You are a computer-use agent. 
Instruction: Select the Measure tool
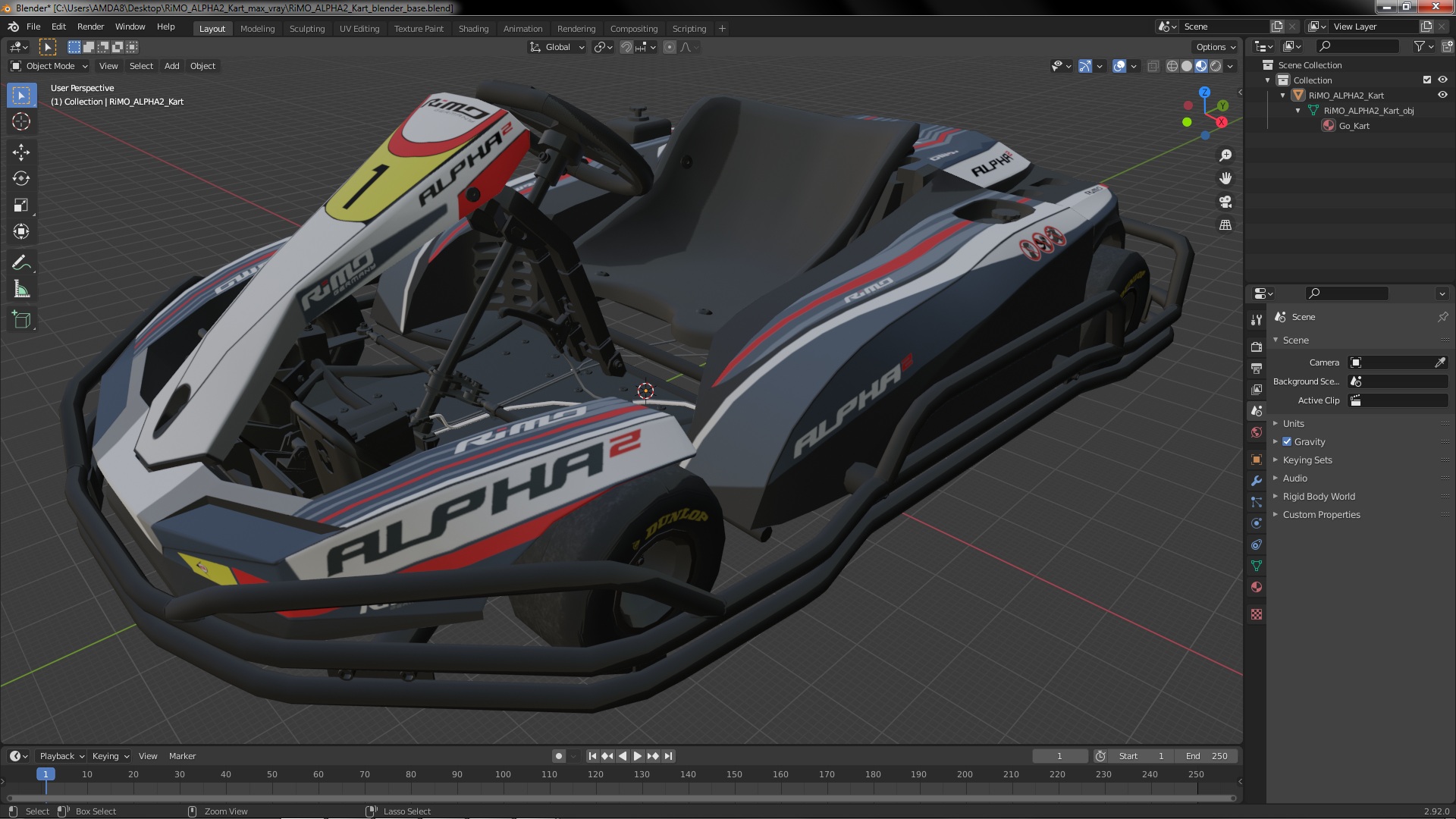pos(21,289)
